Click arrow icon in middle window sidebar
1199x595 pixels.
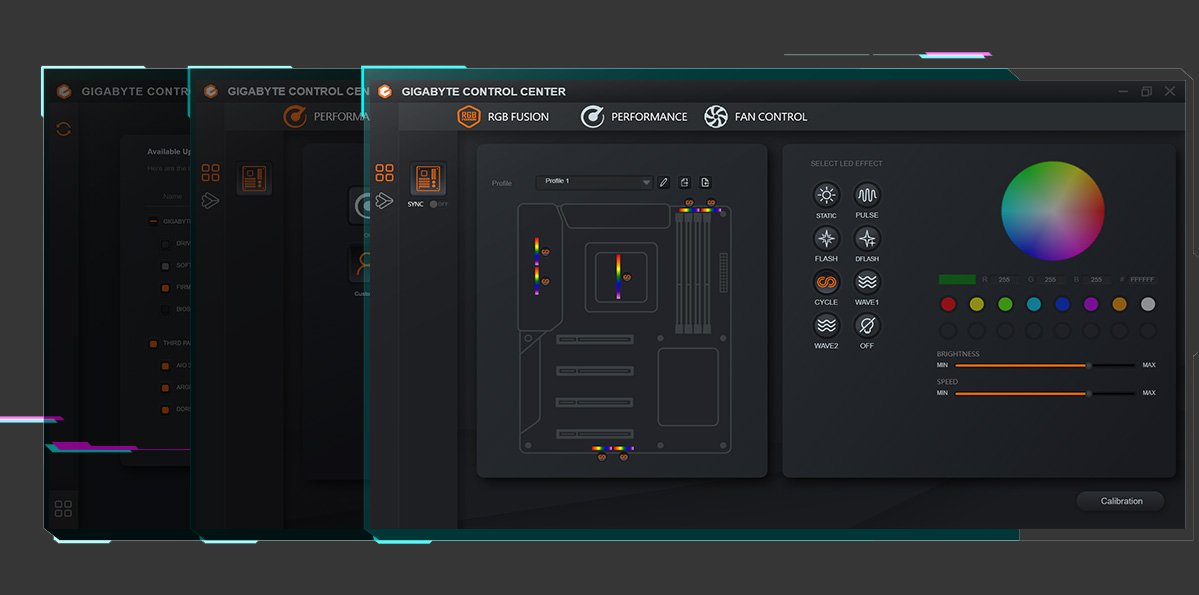pos(210,200)
